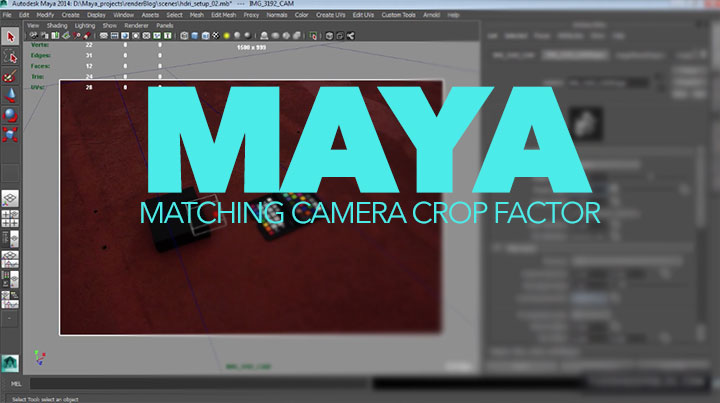The width and height of the screenshot is (720, 403).
Task: Pick the Paint Selection tool
Action: [x=10, y=76]
